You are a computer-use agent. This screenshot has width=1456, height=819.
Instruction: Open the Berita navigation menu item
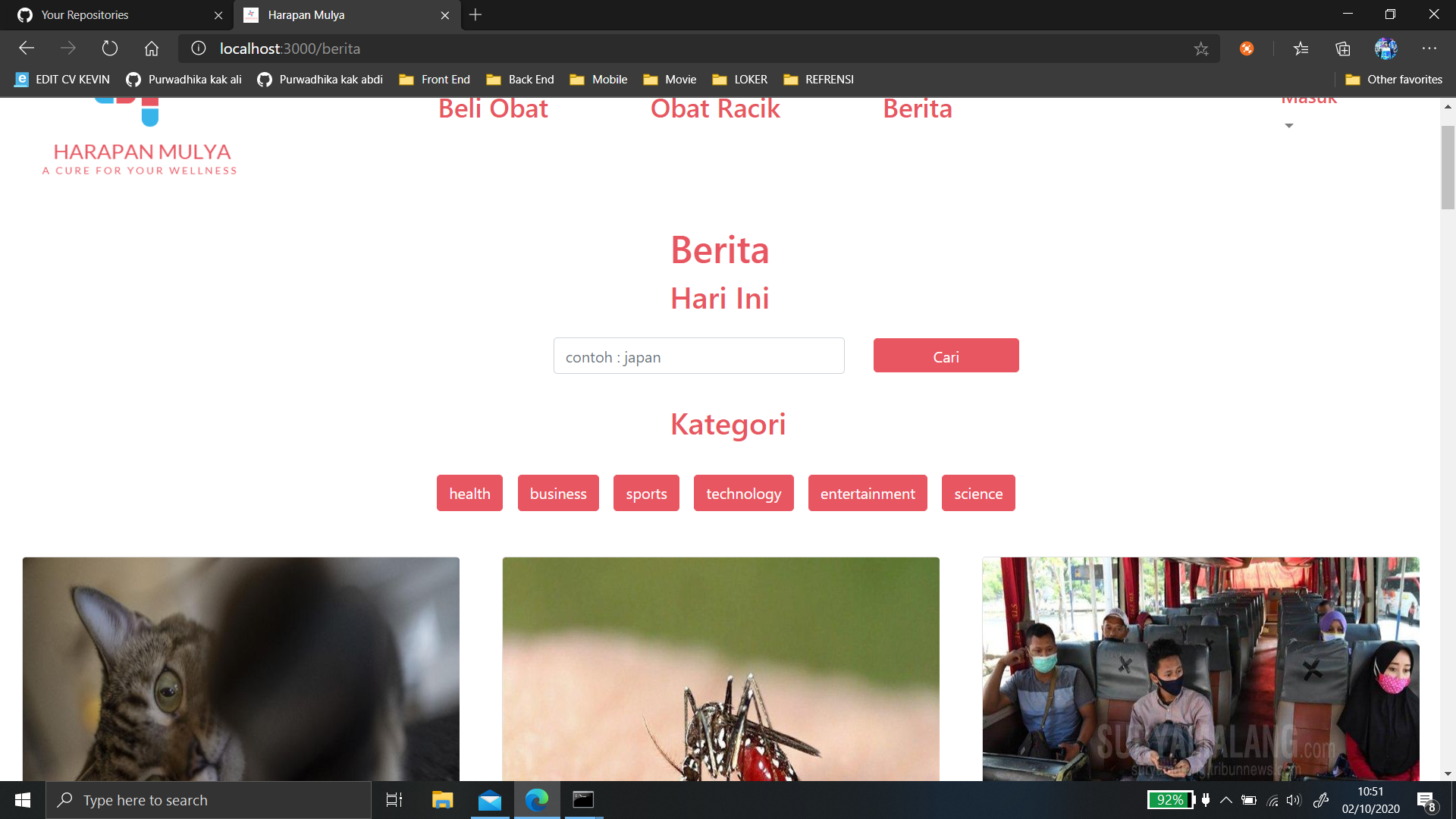pos(918,108)
